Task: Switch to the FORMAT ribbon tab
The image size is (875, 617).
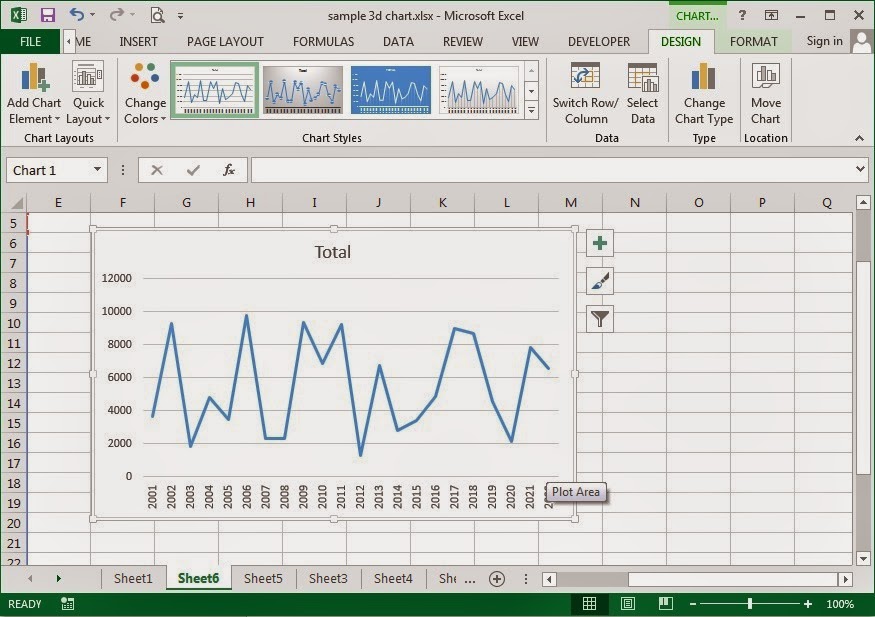Action: (x=754, y=41)
